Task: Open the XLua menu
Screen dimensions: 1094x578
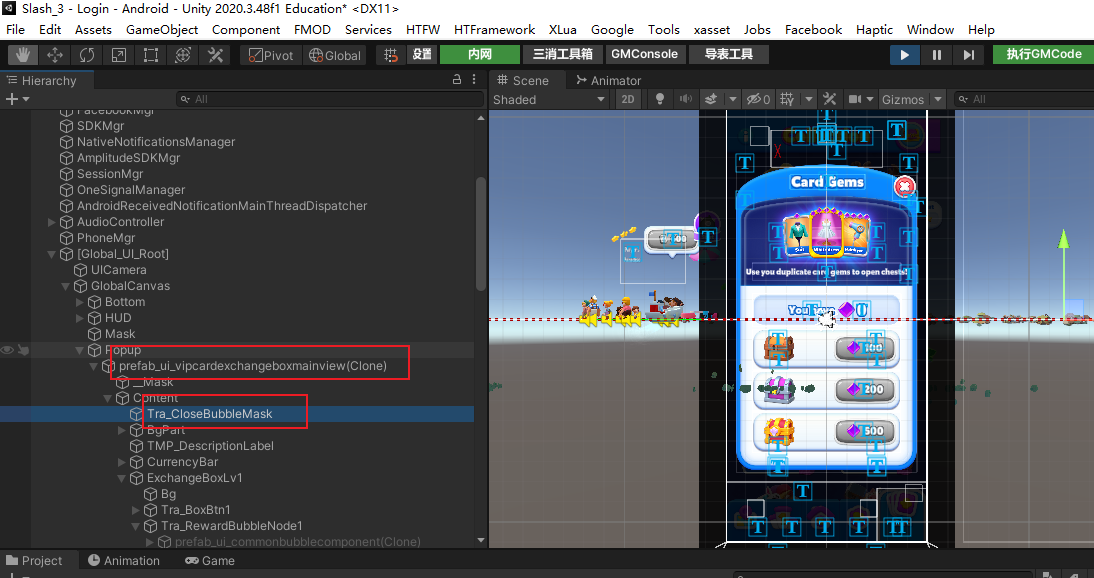Action: point(562,29)
